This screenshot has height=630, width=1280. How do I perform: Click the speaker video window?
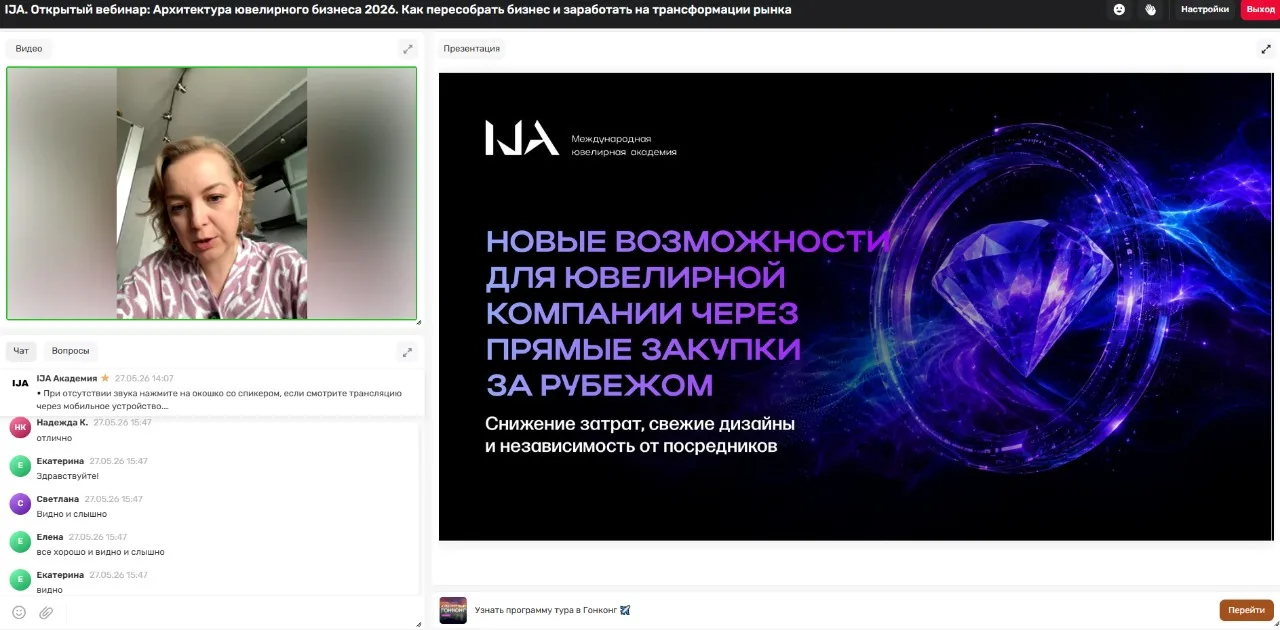[212, 193]
